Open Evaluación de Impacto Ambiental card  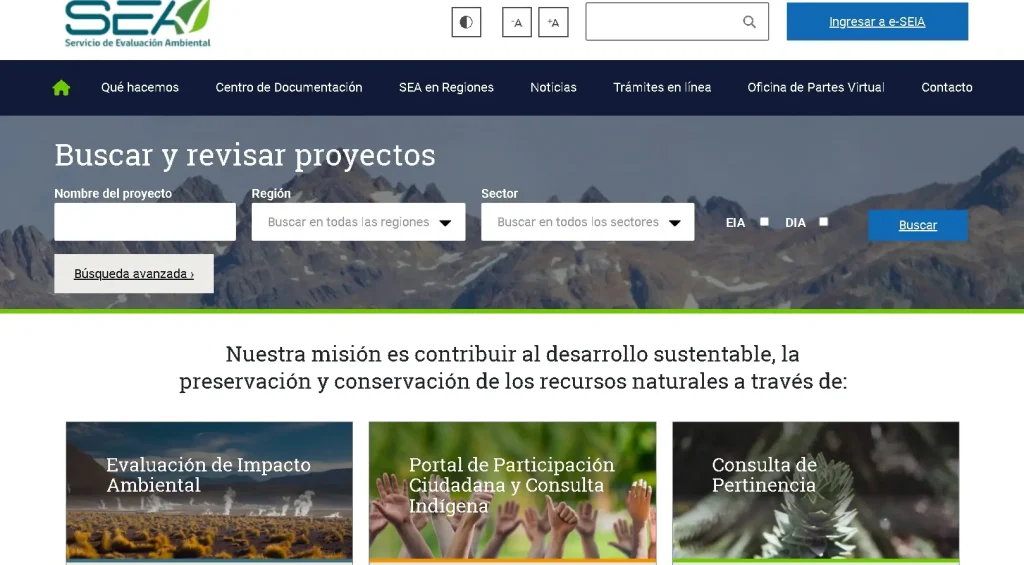(x=209, y=491)
